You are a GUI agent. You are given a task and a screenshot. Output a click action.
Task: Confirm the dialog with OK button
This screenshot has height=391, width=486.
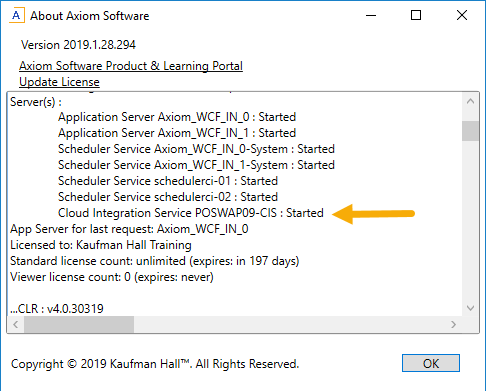click(431, 363)
